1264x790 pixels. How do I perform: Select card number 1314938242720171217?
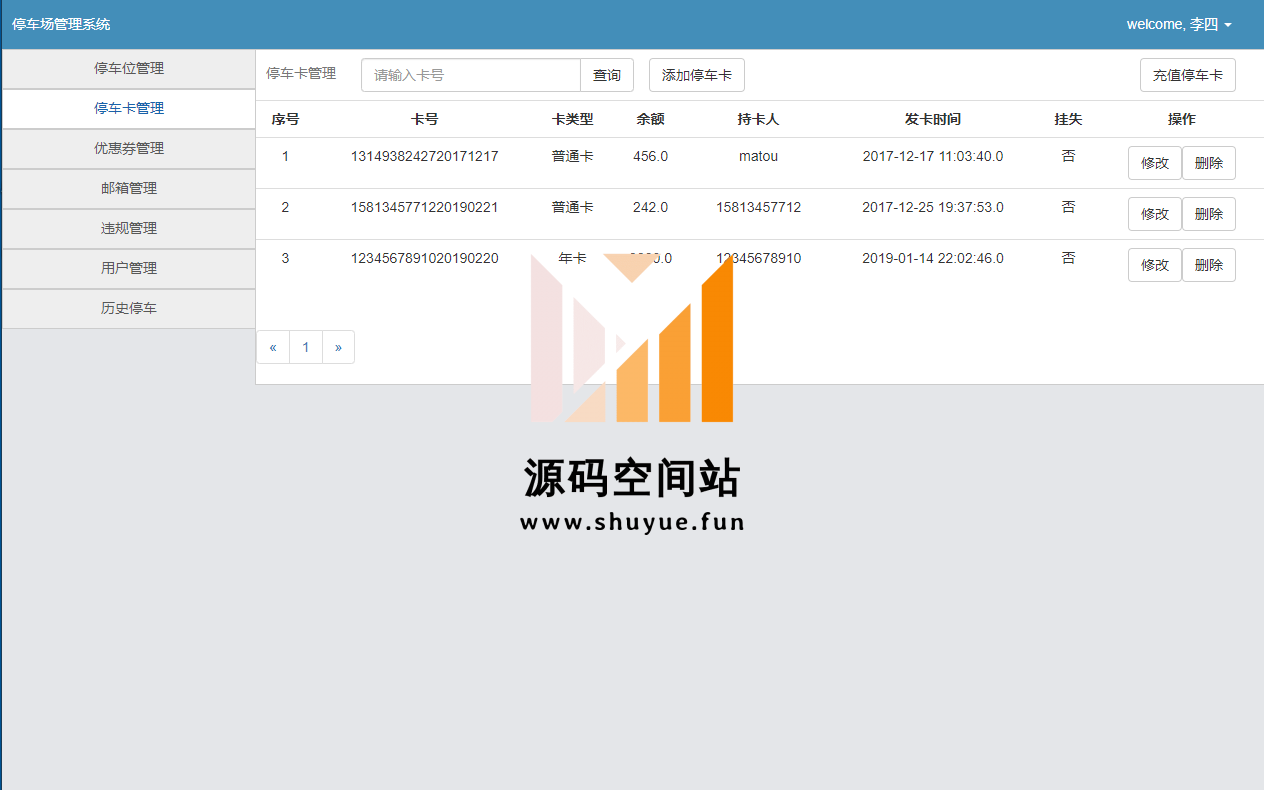[424, 156]
